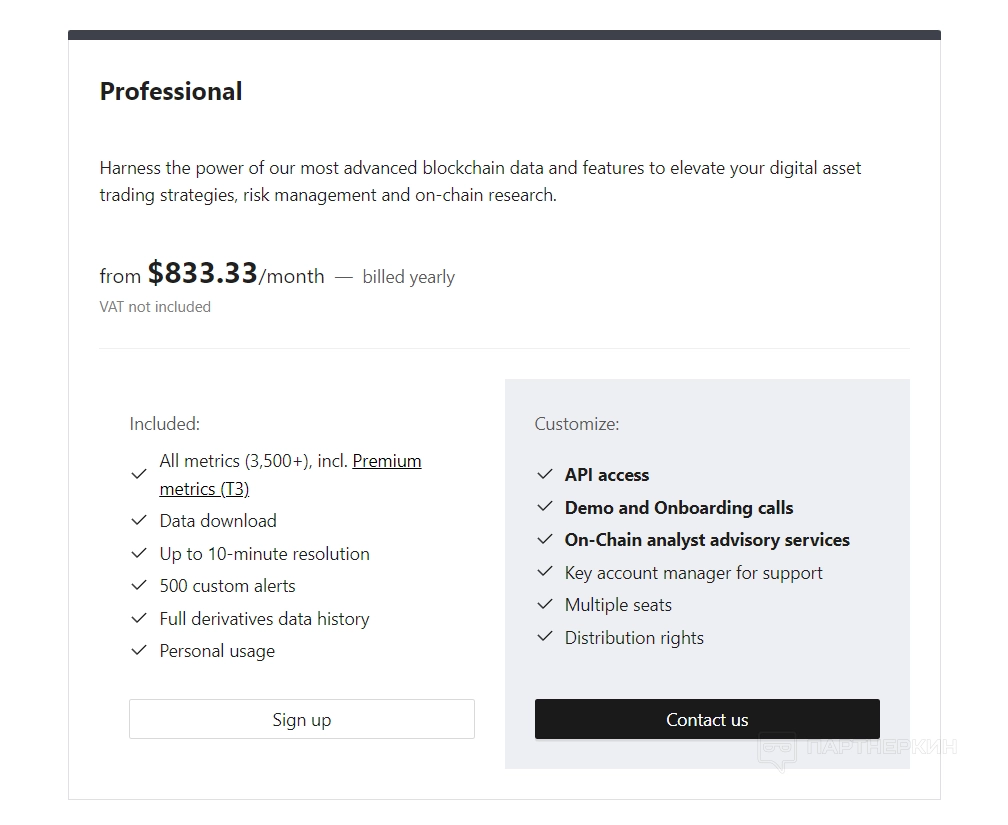Click the checkmark next to Multiple seats
This screenshot has width=1008, height=825.
[545, 605]
